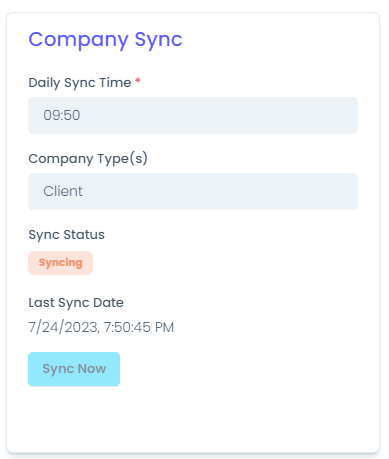Click the 7/24/2023 date portion
This screenshot has width=389, height=459.
(63, 327)
